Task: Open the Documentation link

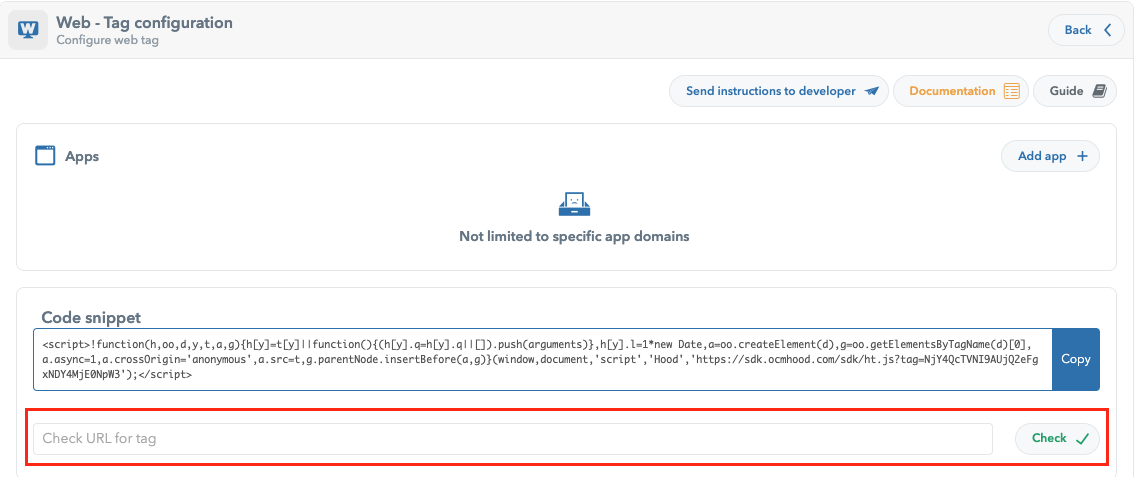Action: 961,91
